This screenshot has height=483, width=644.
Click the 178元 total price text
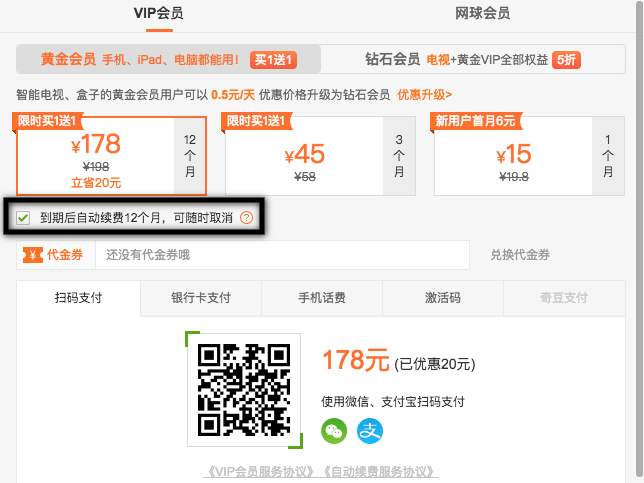[x=356, y=360]
